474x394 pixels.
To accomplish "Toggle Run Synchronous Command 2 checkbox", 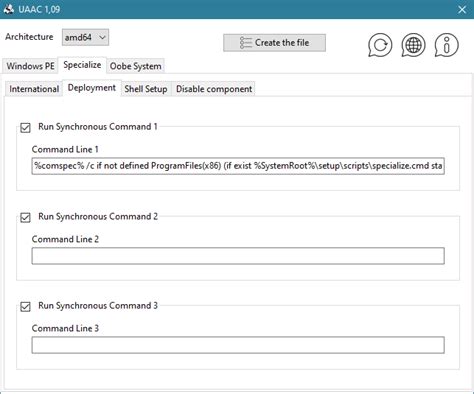I will [x=25, y=217].
